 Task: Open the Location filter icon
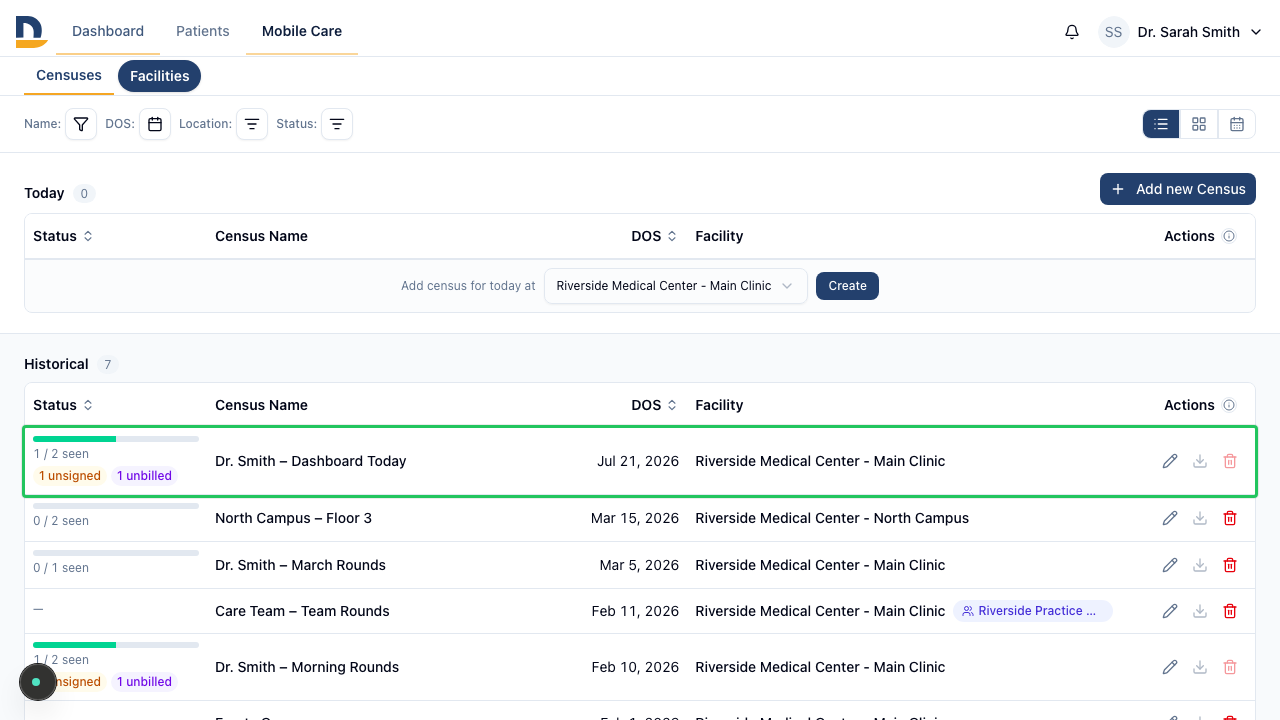coord(252,124)
